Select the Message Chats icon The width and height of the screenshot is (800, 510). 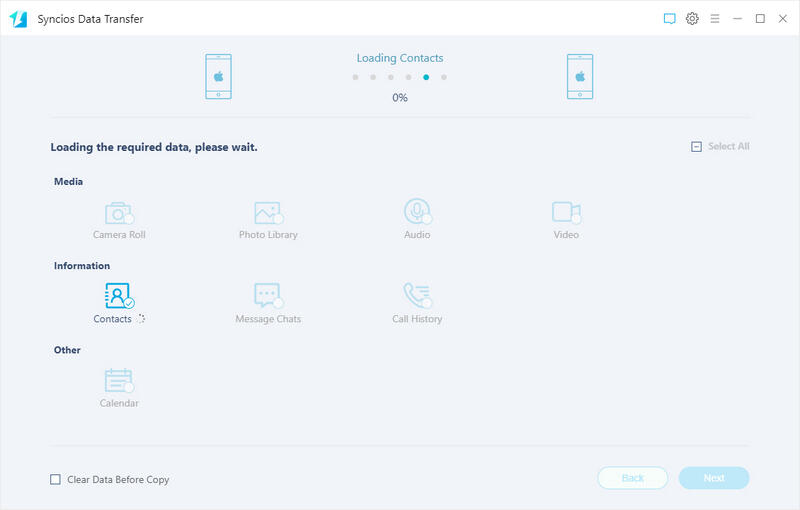point(267,296)
